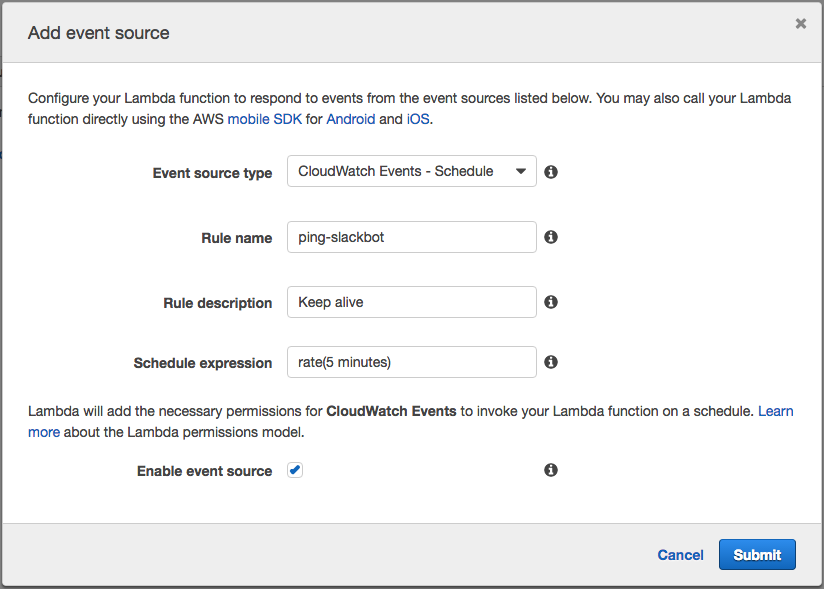Viewport: 824px width, 589px height.
Task: Click info icon beside Event source type
Action: click(x=550, y=172)
